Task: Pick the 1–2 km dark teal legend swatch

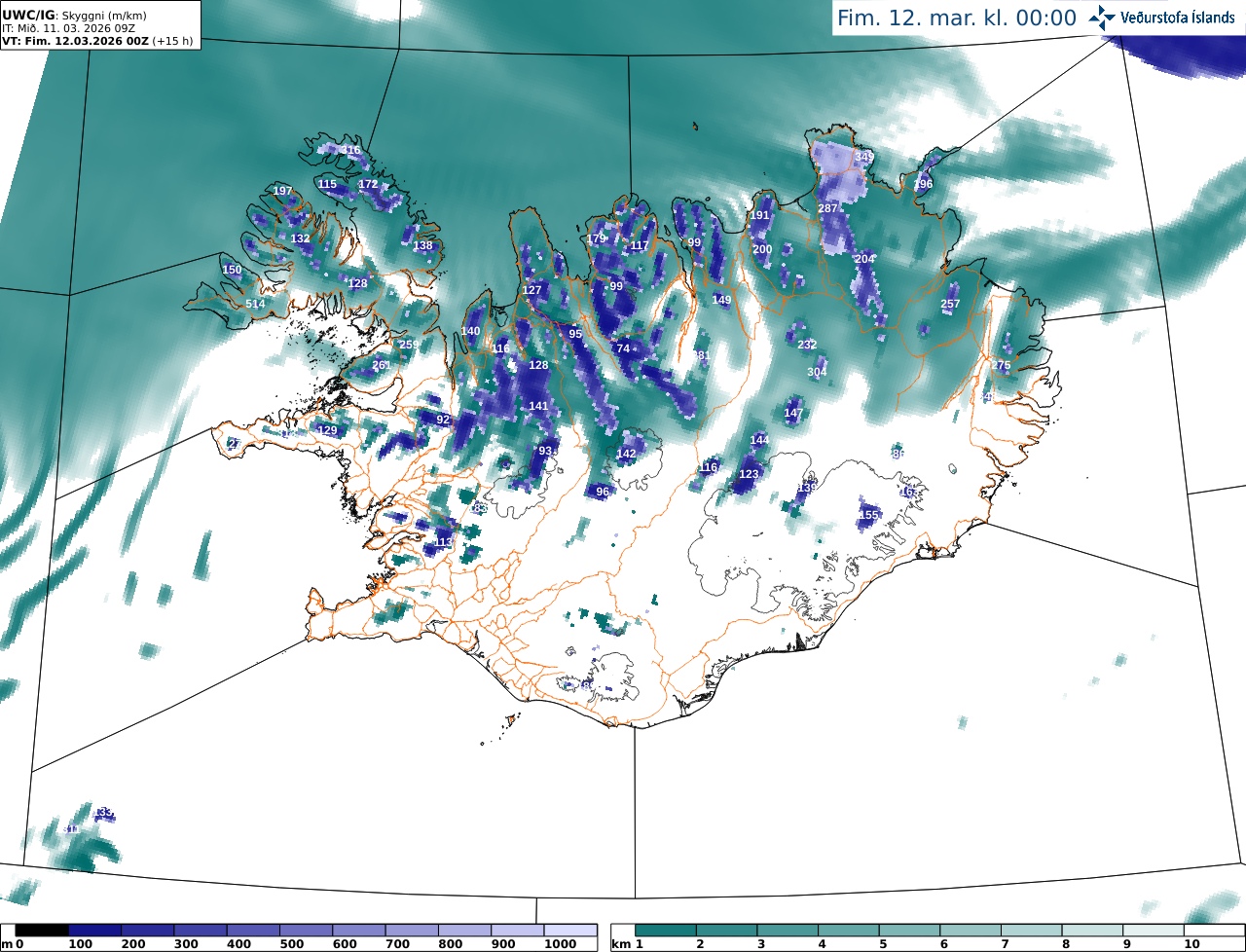Action: (x=666, y=931)
